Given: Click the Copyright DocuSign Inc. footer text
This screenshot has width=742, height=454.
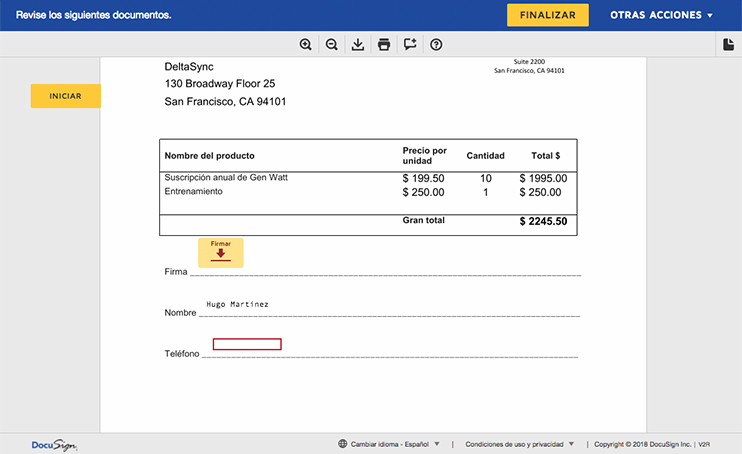Looking at the screenshot, I should point(643,444).
